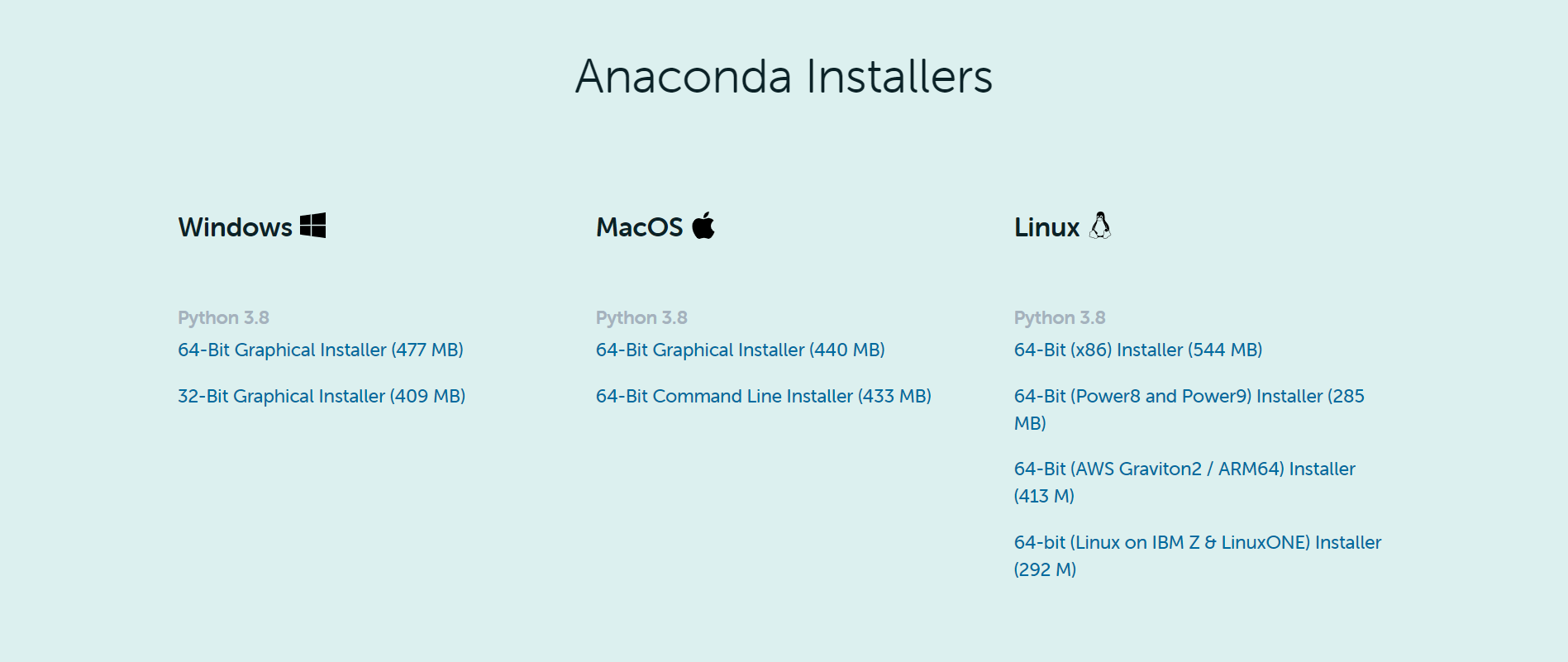Click the IBM Z & LinuxONE Installer link

(1197, 542)
